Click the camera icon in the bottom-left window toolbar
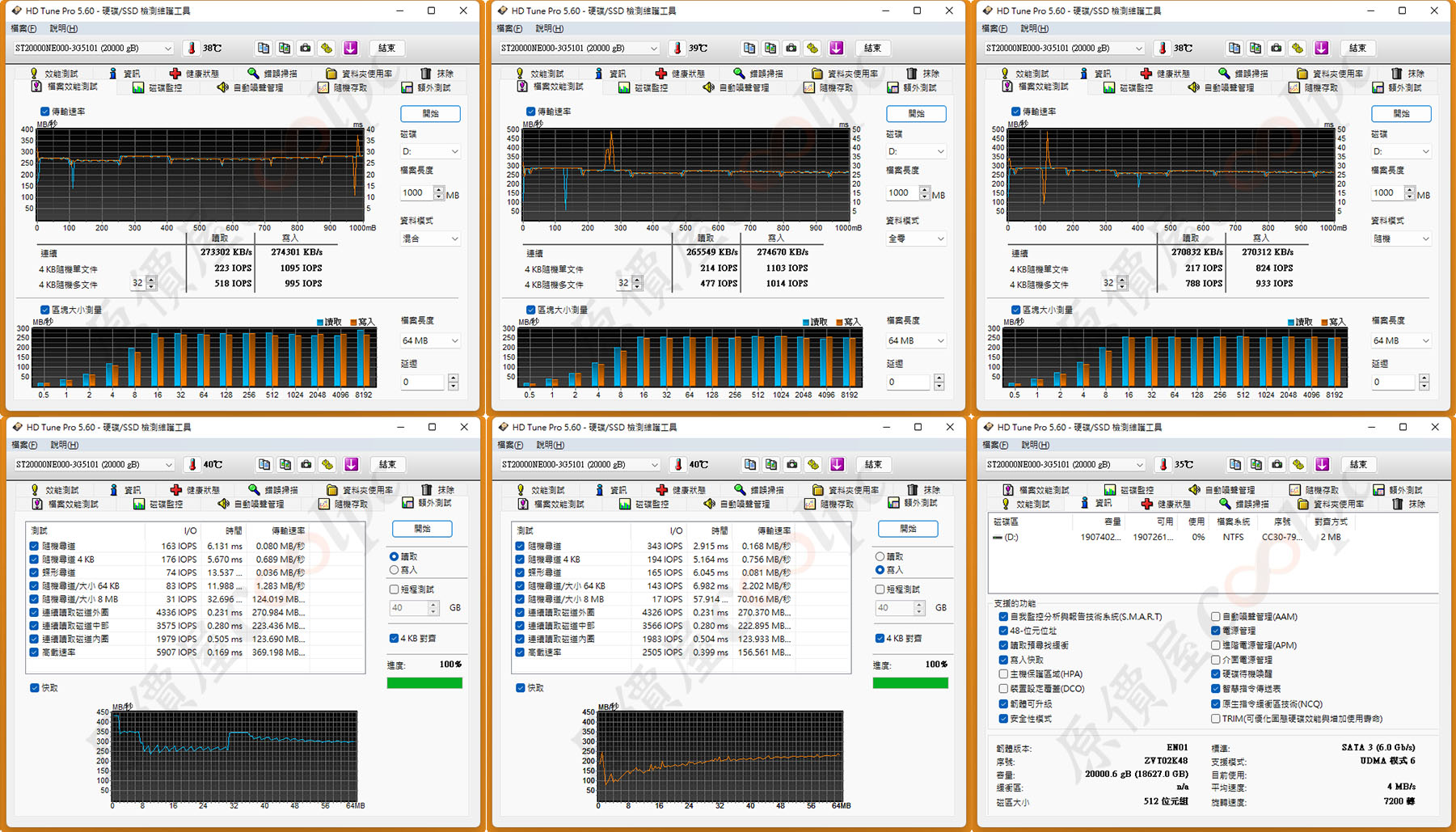The height and width of the screenshot is (832, 1456). pyautogui.click(x=306, y=464)
